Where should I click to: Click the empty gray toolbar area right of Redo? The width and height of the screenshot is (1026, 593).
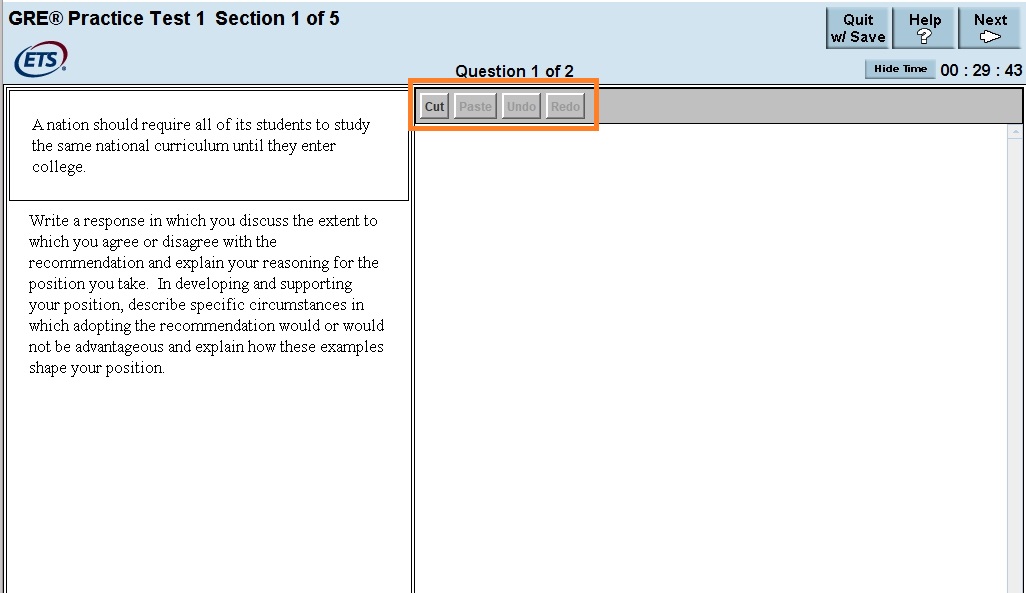tap(800, 107)
